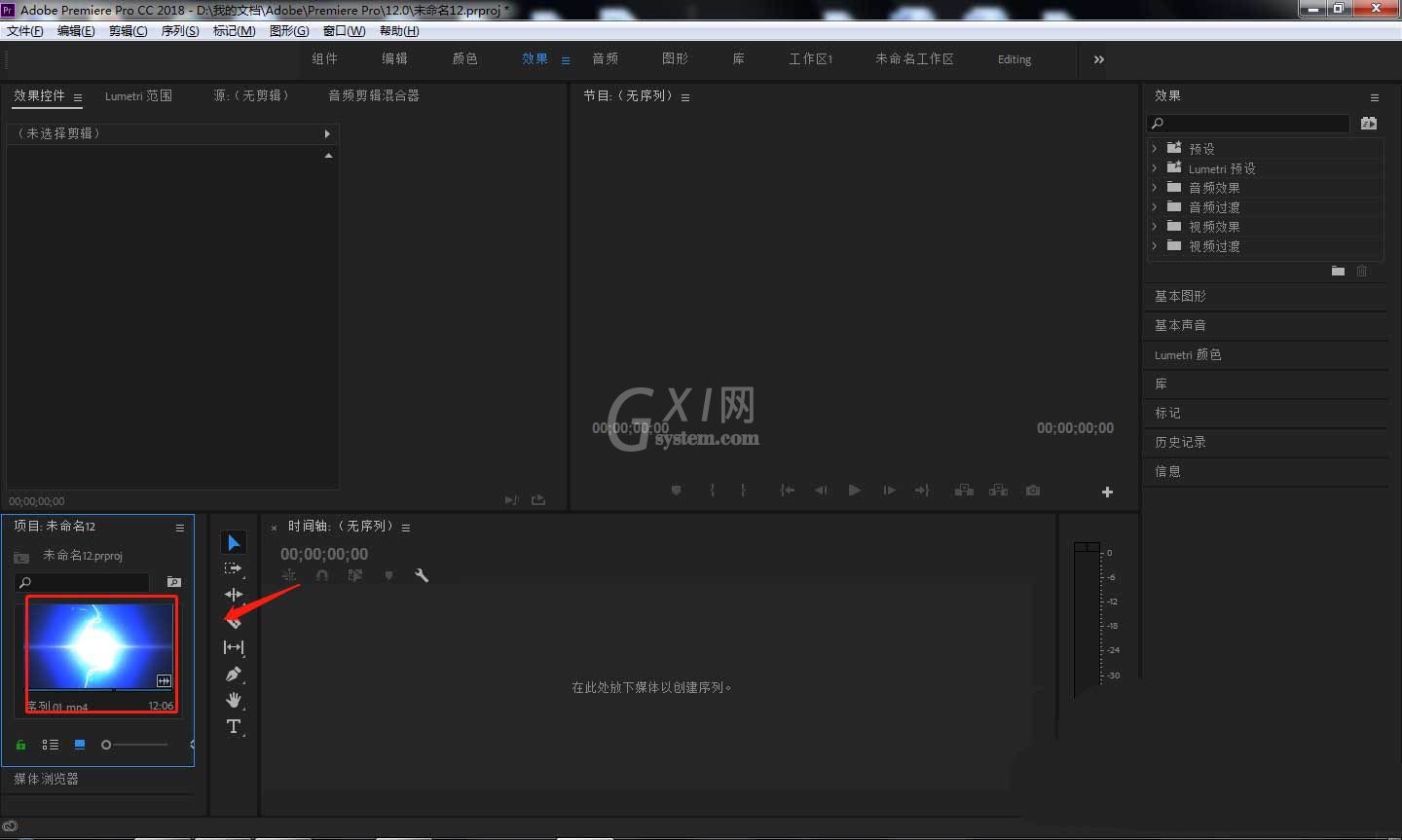Toggle timeline linked selection
The width and height of the screenshot is (1402, 840).
pos(355,575)
